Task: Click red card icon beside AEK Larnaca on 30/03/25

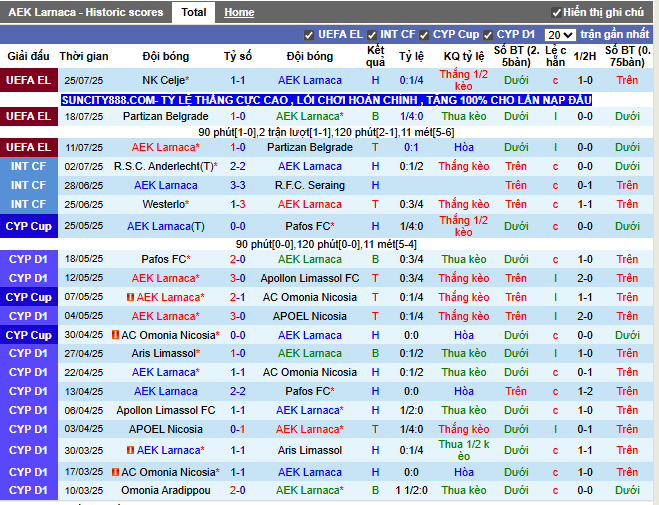Action: [130, 450]
